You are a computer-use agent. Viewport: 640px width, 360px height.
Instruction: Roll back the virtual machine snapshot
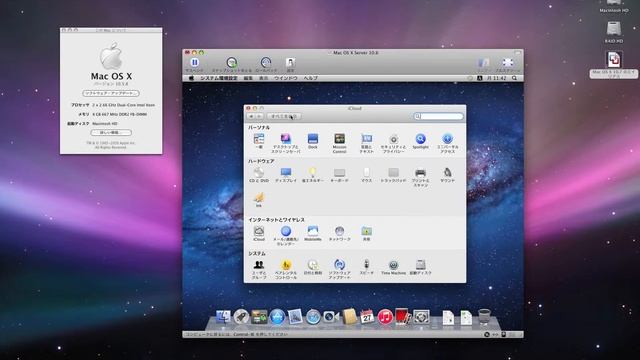pyautogui.click(x=266, y=64)
